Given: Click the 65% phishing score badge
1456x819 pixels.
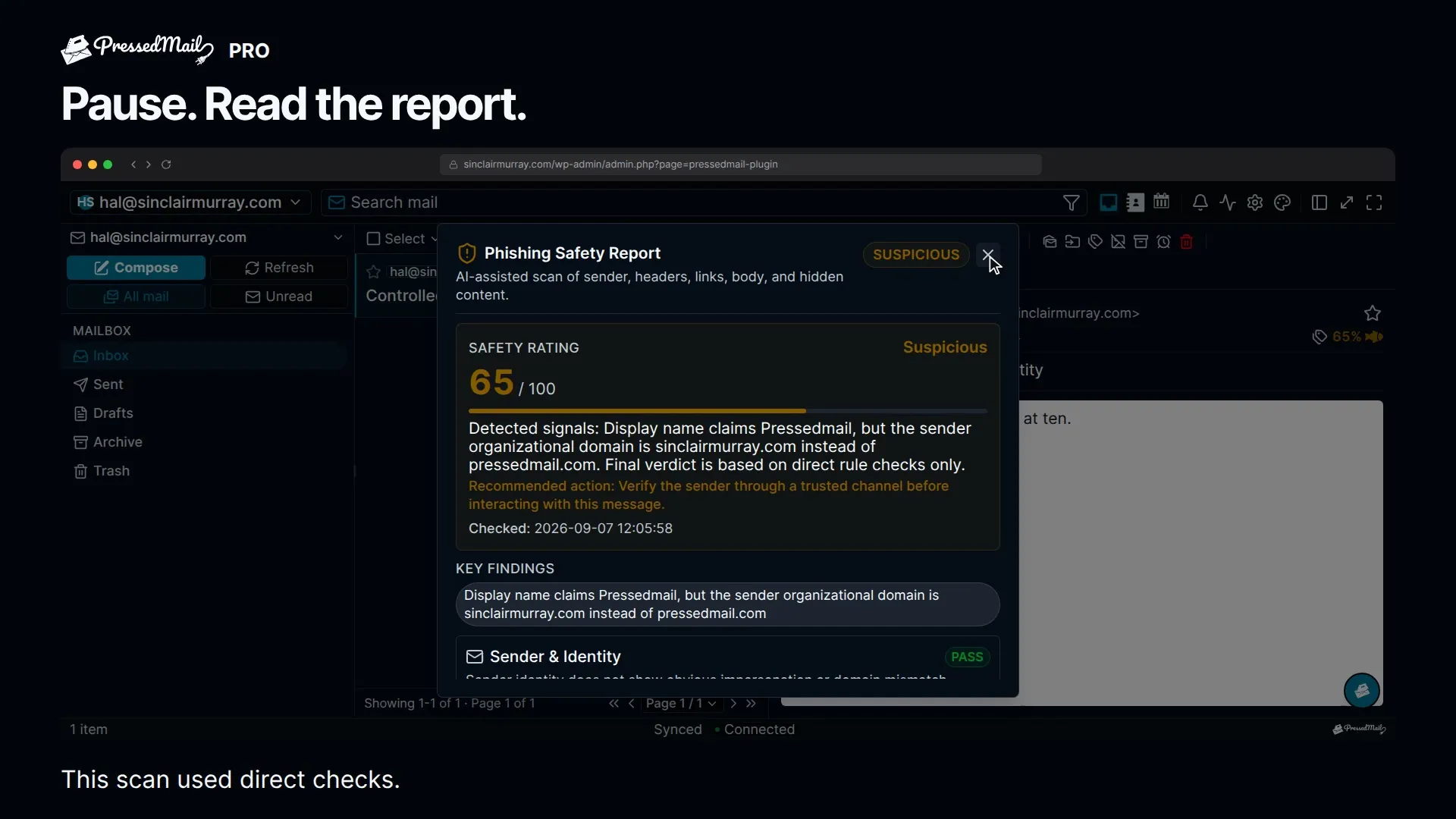Looking at the screenshot, I should coord(1357,337).
